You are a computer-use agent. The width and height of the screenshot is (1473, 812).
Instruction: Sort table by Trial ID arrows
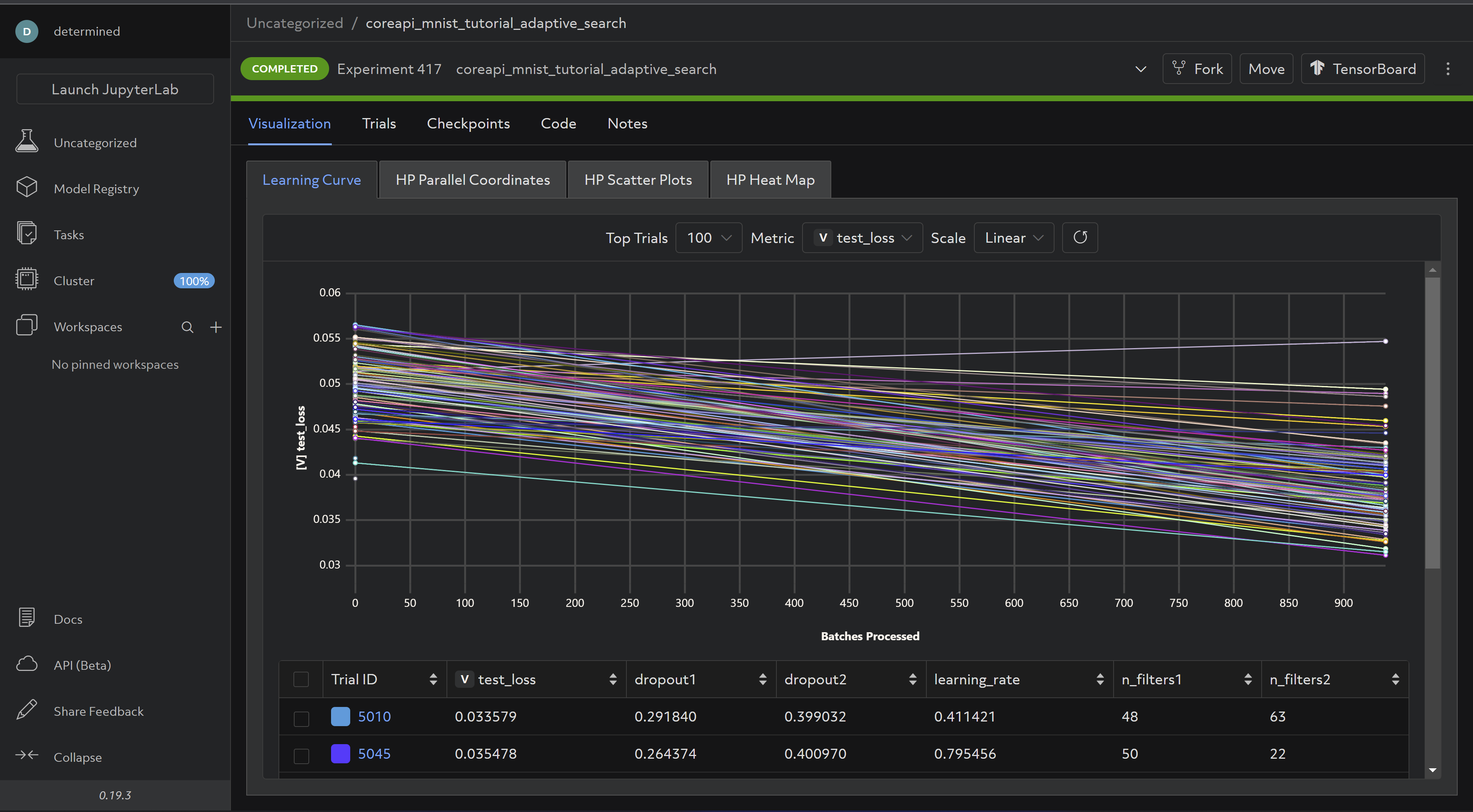[x=433, y=679]
